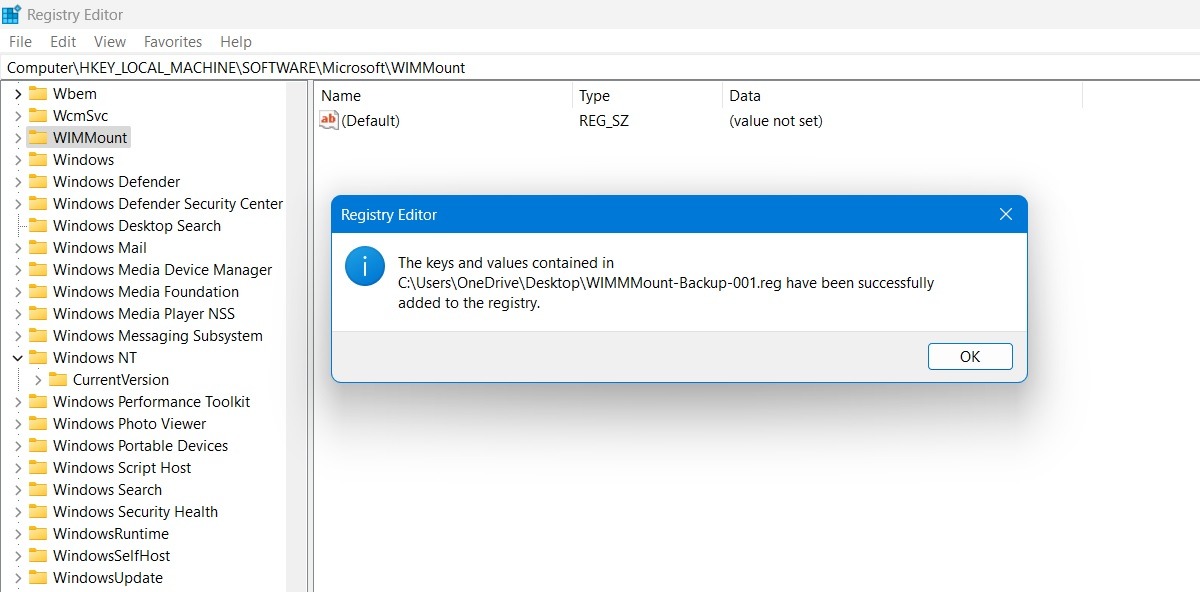Collapse the Windows NT tree node
This screenshot has height=592, width=1200.
[x=18, y=357]
